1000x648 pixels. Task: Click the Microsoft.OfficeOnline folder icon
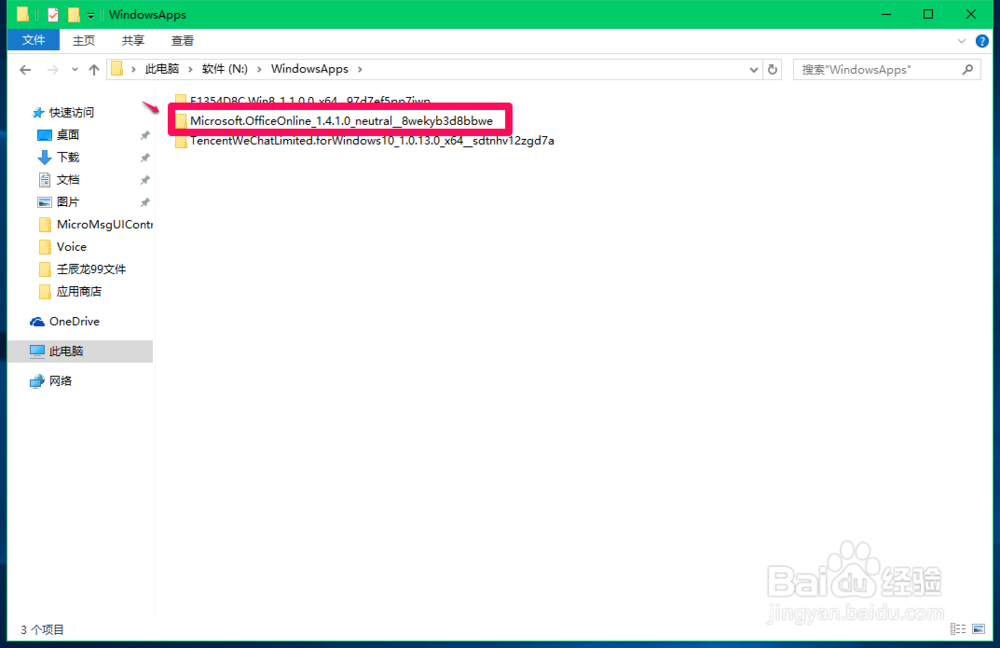pyautogui.click(x=181, y=121)
